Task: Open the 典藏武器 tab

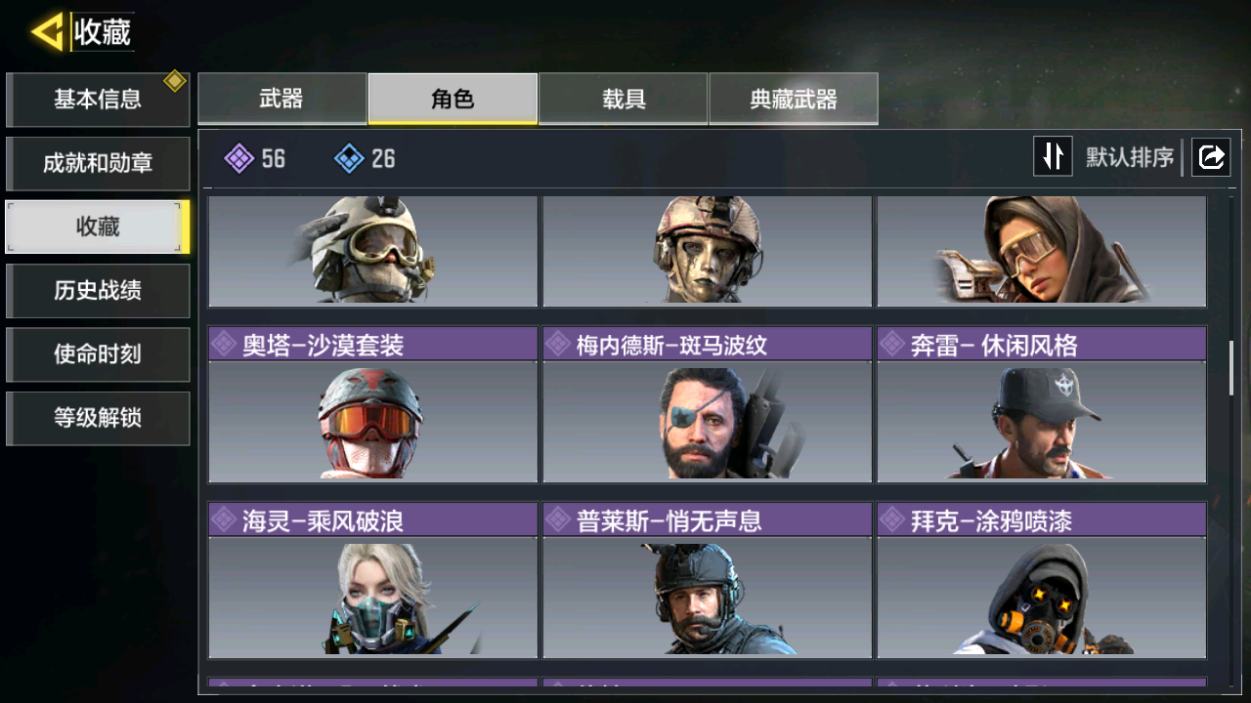Action: pos(794,99)
